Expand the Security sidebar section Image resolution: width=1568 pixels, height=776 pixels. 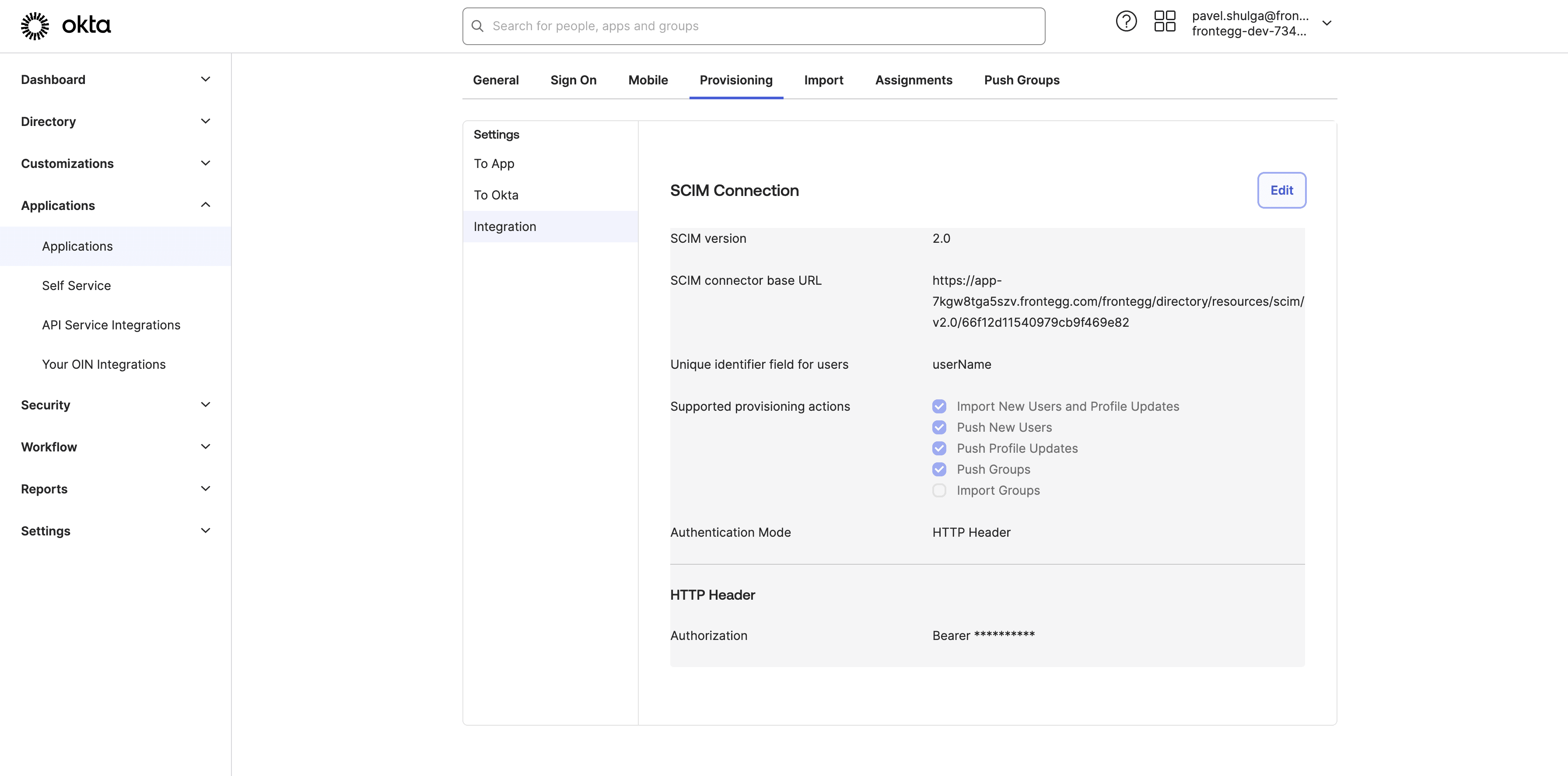tap(115, 405)
